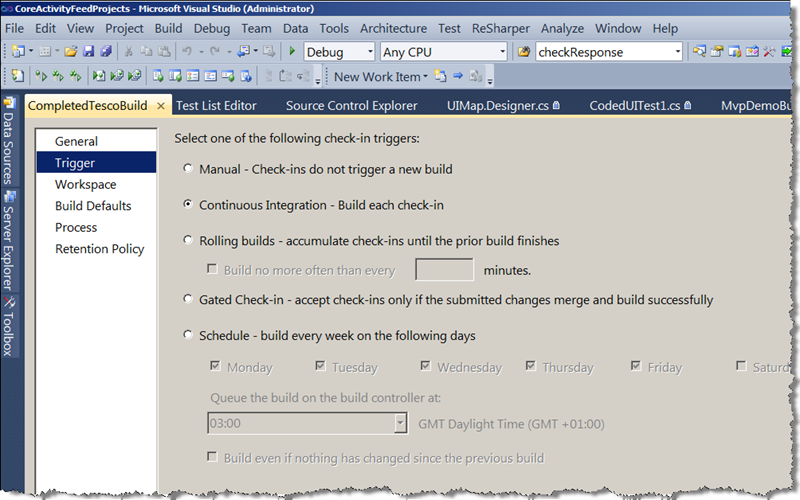Click the Open File folder icon
Image resolution: width=800 pixels, height=500 pixels.
(x=71, y=51)
